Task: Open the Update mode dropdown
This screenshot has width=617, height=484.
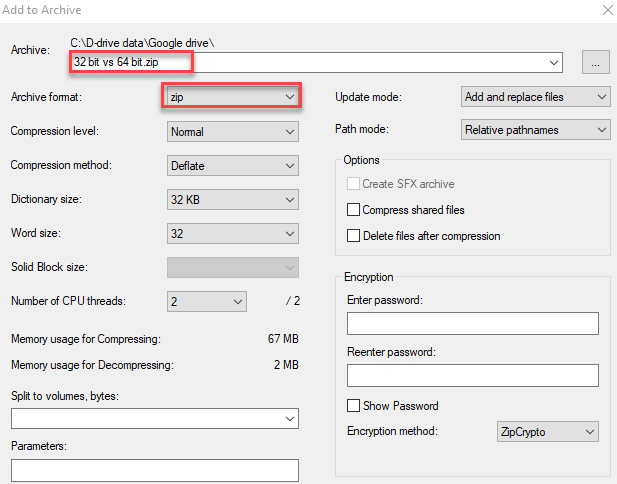Action: point(536,97)
